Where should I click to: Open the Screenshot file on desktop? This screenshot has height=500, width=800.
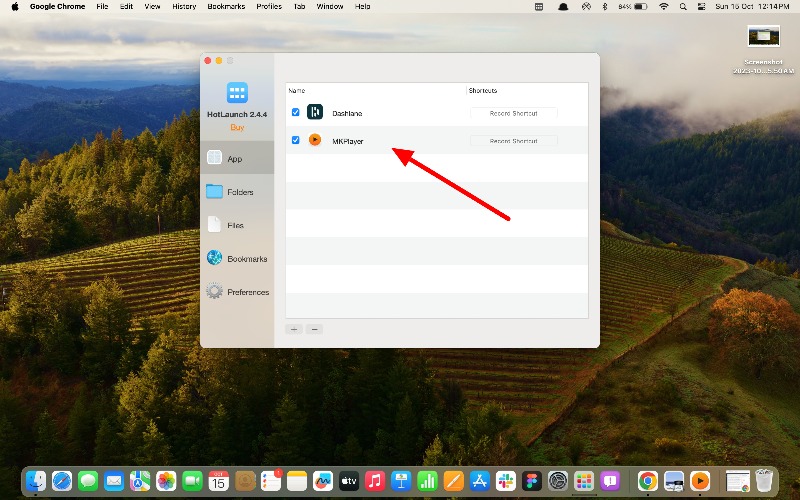click(763, 49)
